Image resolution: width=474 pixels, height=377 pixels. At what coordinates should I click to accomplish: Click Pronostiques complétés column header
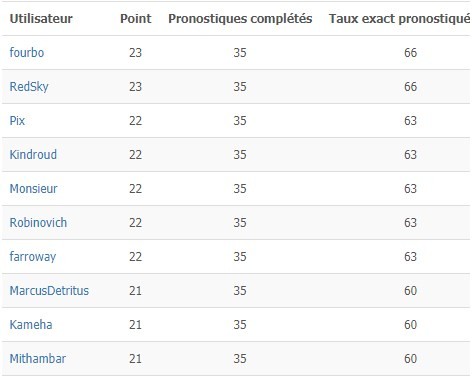pos(240,19)
